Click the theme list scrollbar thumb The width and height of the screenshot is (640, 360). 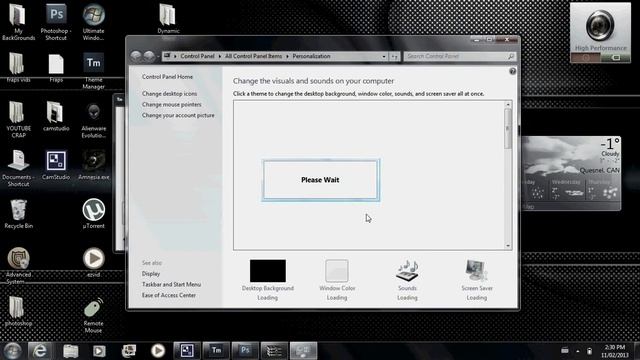pos(508,129)
